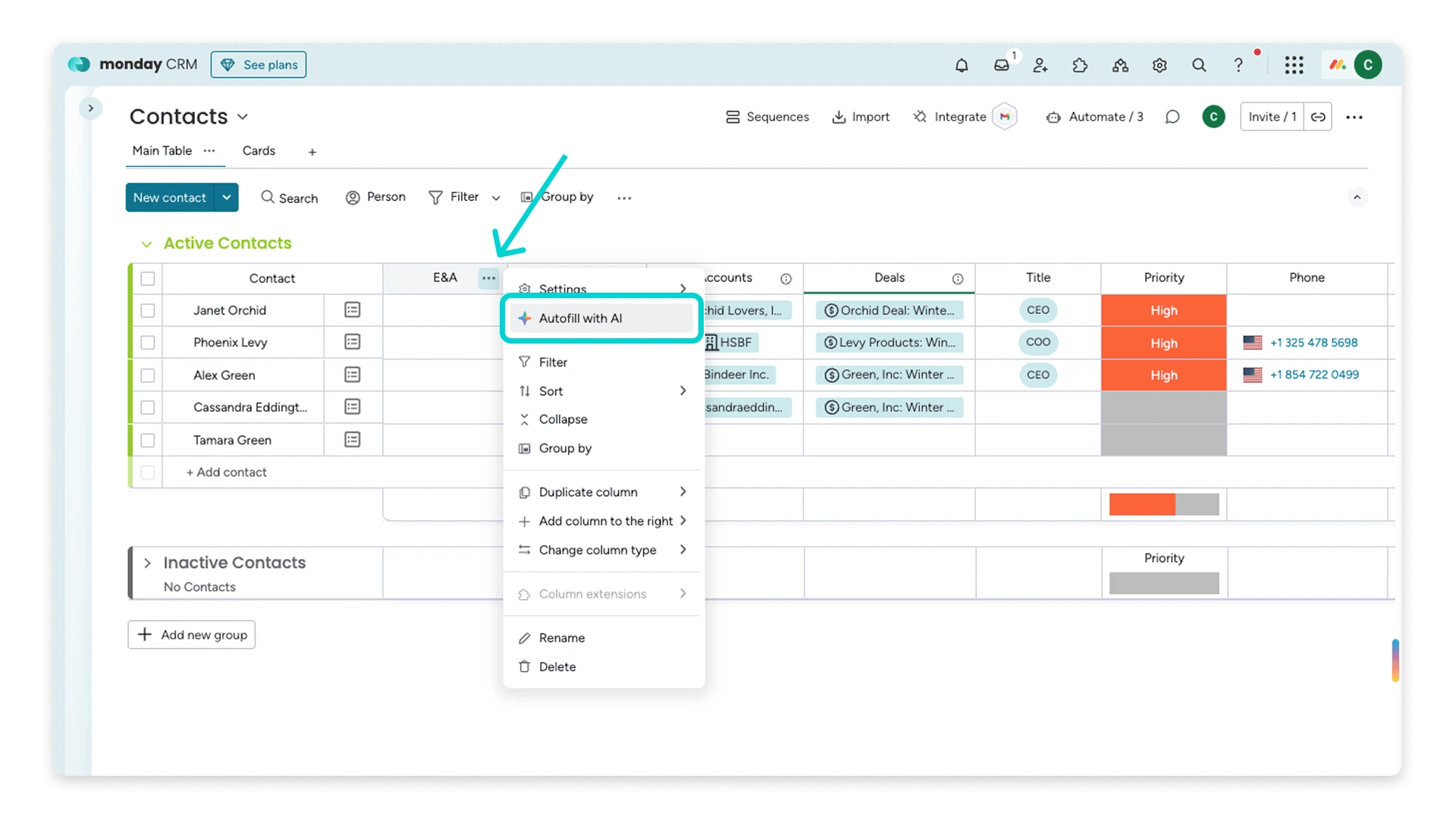
Task: Open the Filter dropdown chevron
Action: [x=496, y=198]
